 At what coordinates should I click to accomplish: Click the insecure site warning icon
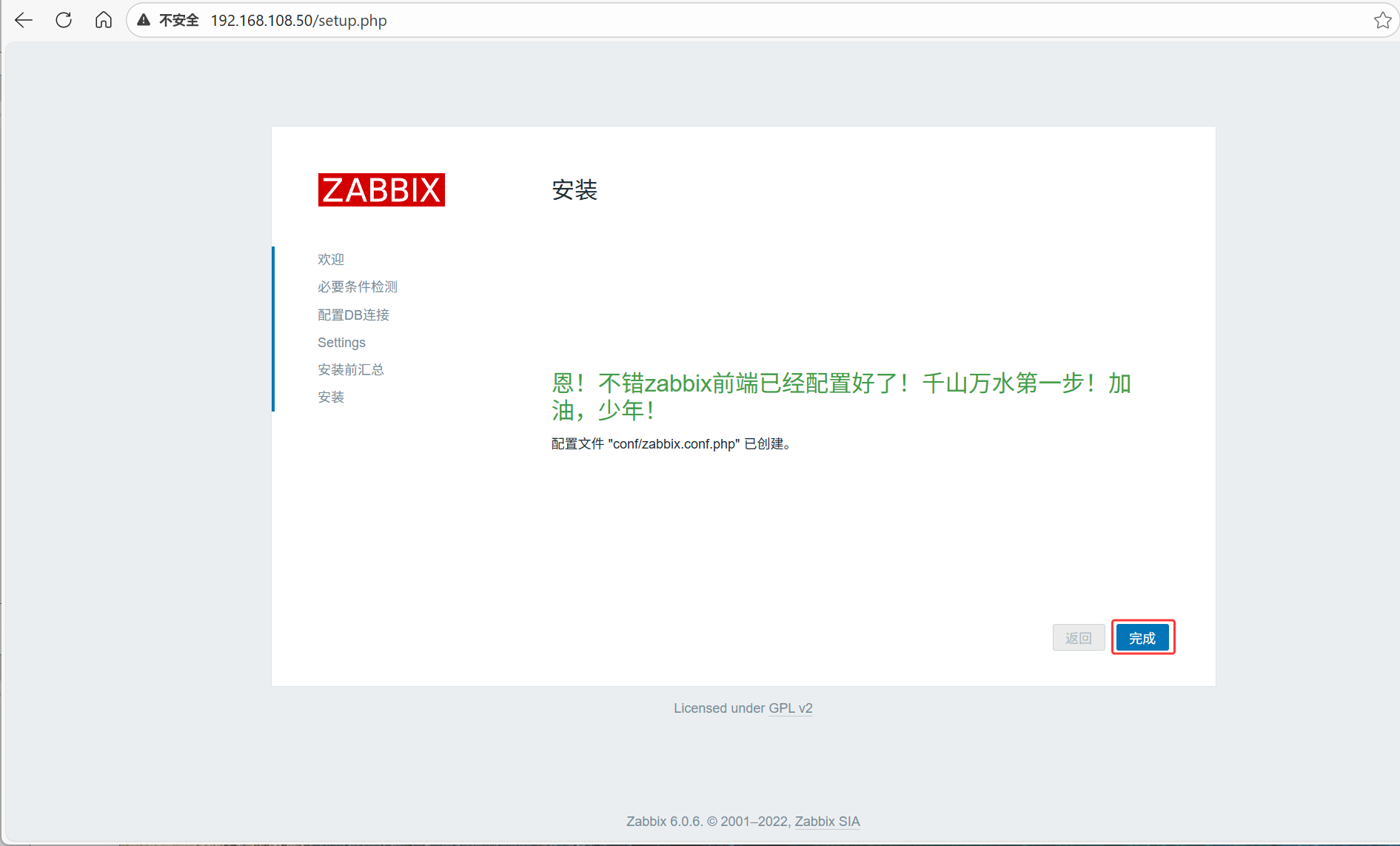coord(144,20)
